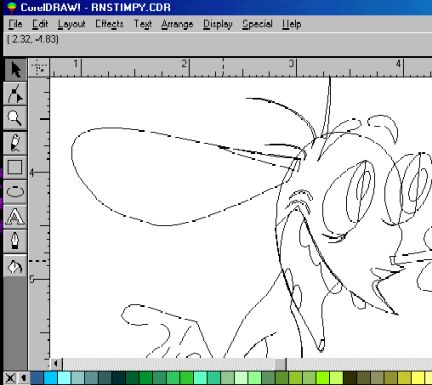Screen dimensions: 432x385
Task: Pick the Text tool with letter A
Action: [x=15, y=216]
